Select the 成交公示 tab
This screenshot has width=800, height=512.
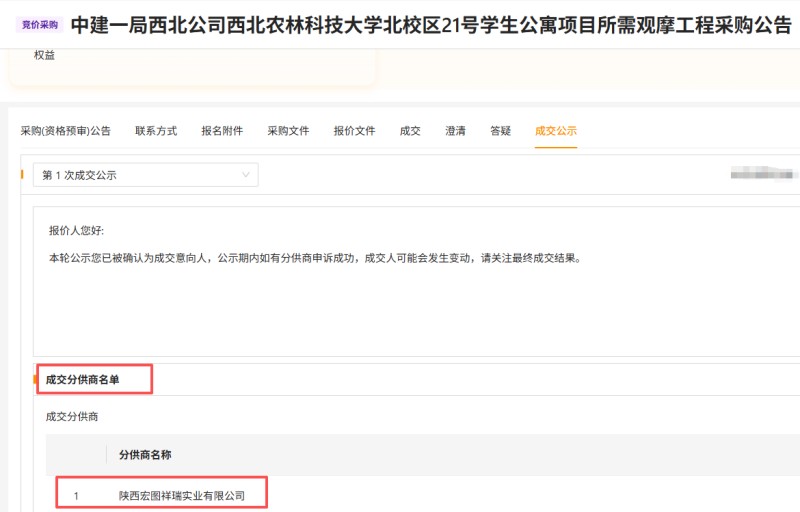[556, 131]
